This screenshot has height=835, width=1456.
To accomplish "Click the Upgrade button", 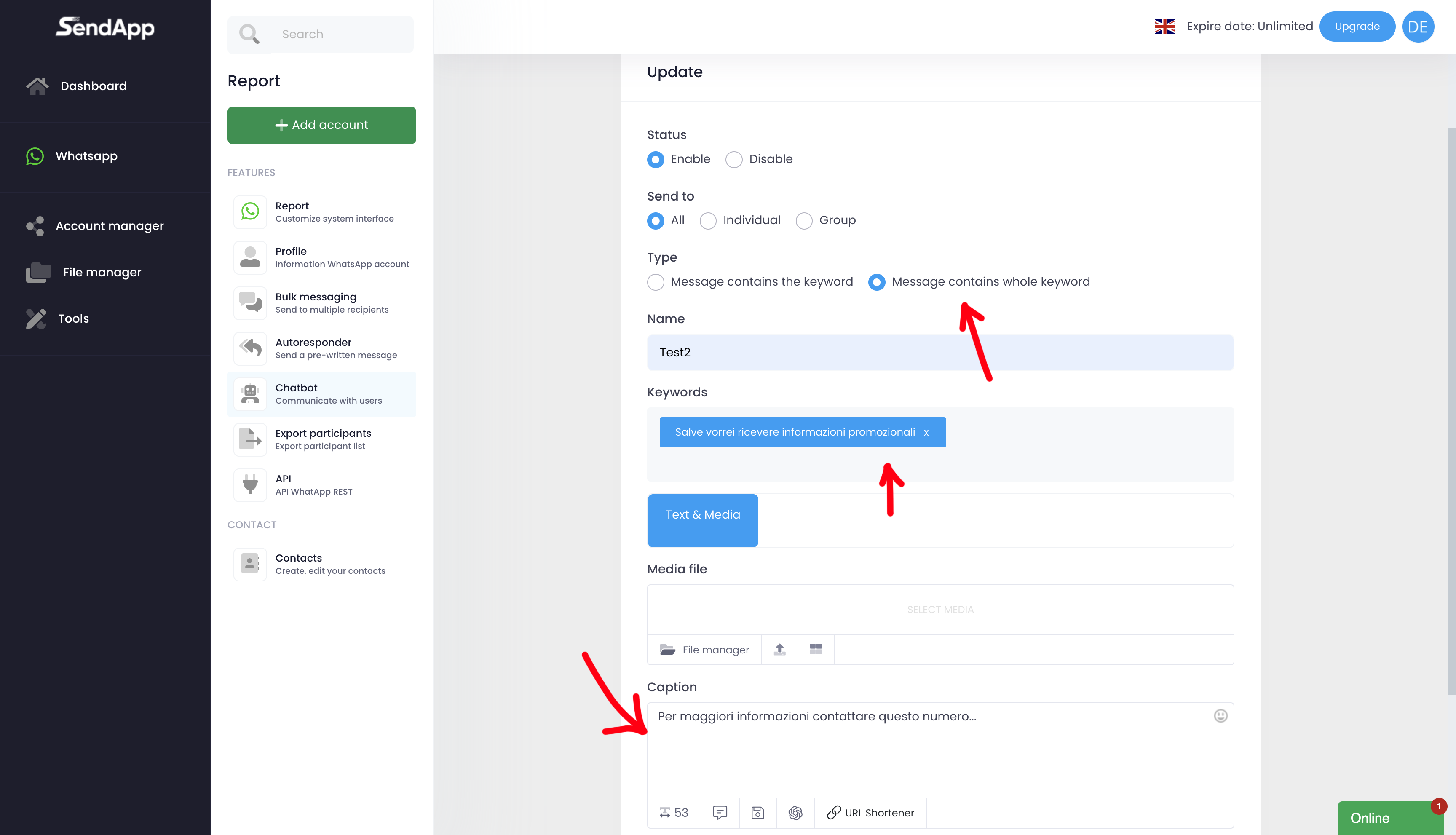I will (x=1357, y=27).
